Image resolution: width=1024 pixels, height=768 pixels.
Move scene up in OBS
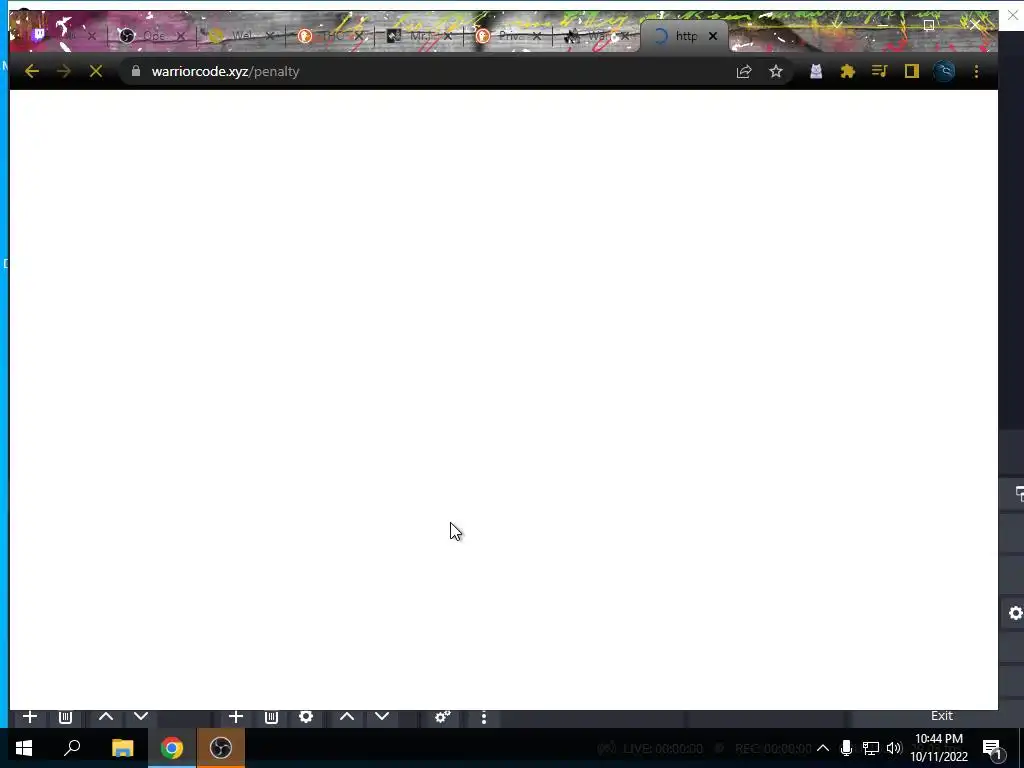[106, 717]
